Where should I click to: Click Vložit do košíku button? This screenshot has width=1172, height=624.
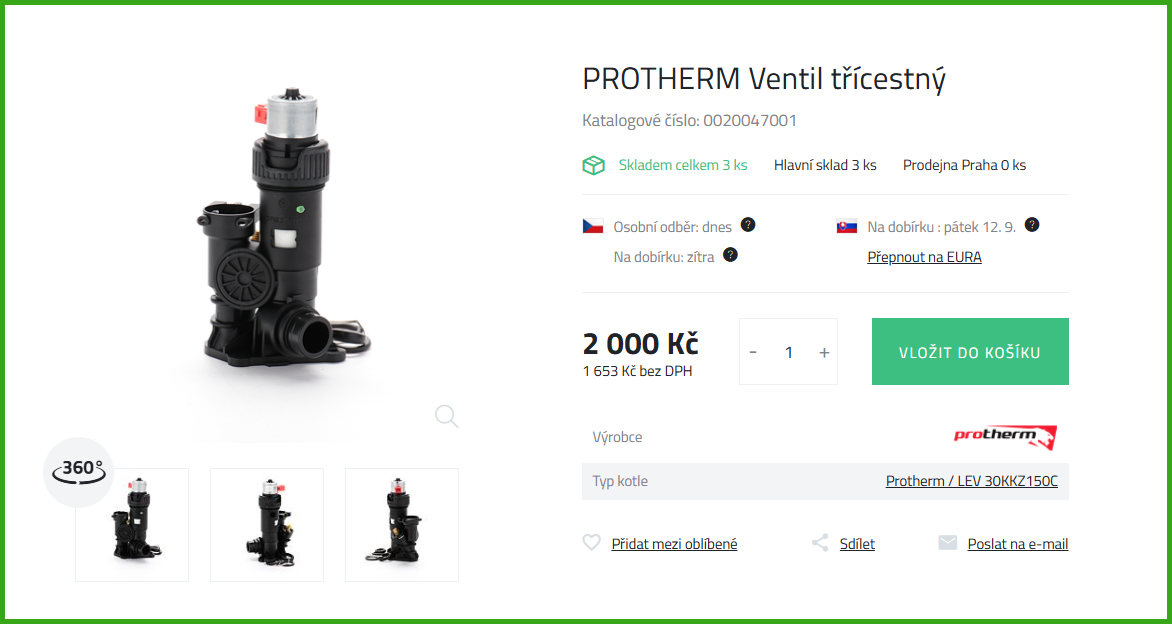970,352
